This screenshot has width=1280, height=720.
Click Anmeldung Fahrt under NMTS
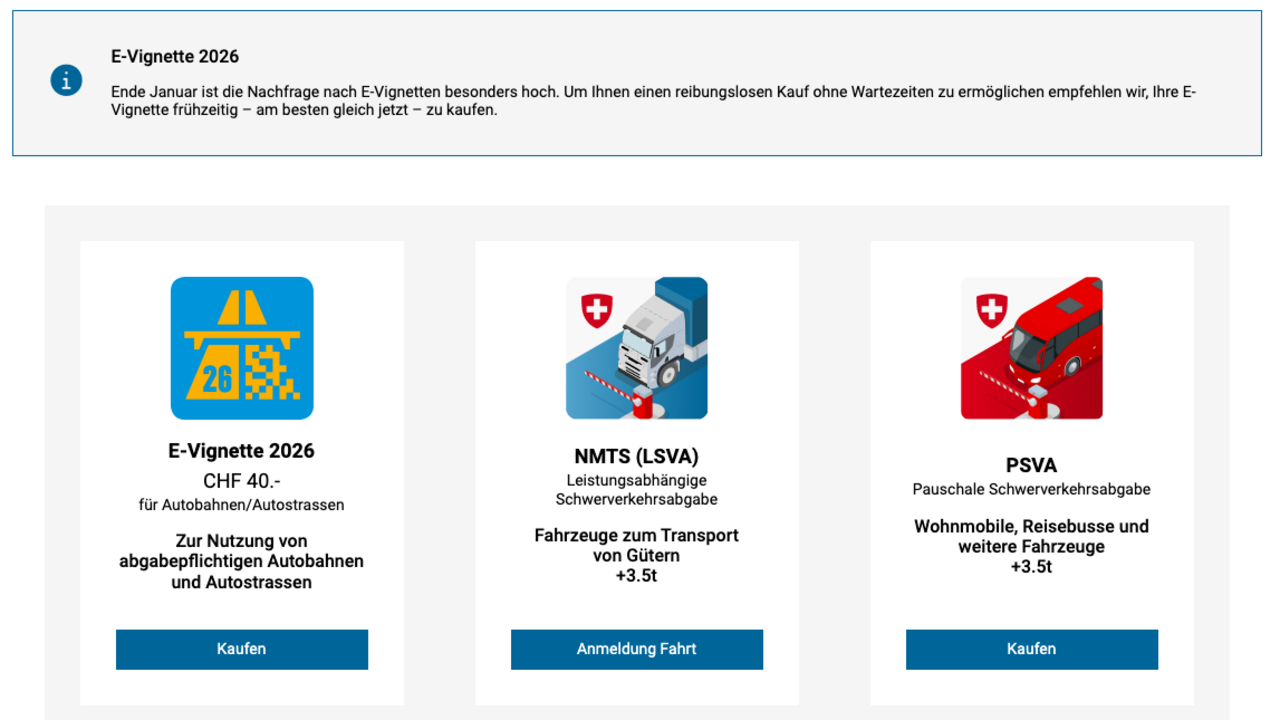click(636, 648)
